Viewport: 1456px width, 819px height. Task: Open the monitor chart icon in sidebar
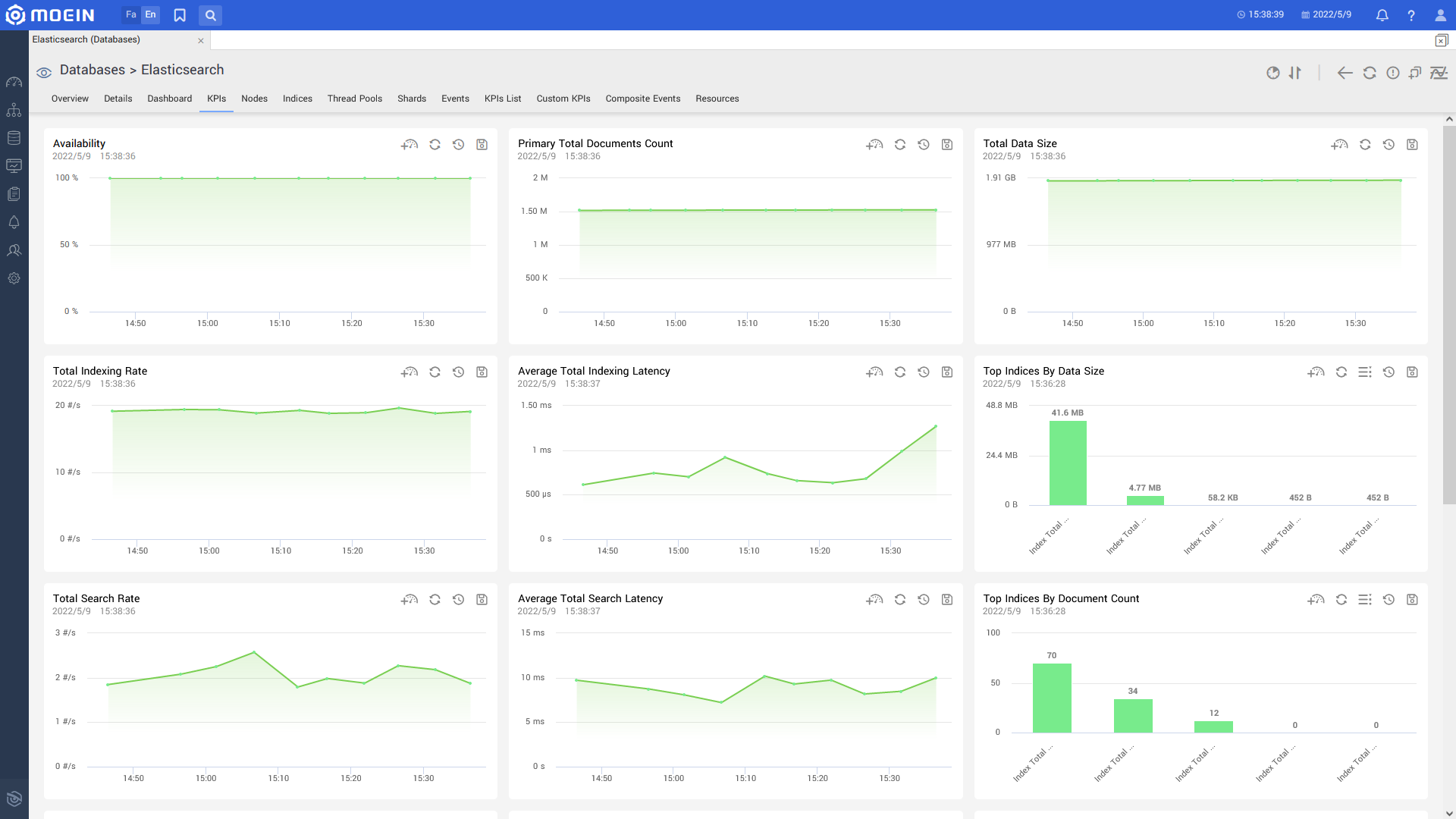(x=14, y=166)
